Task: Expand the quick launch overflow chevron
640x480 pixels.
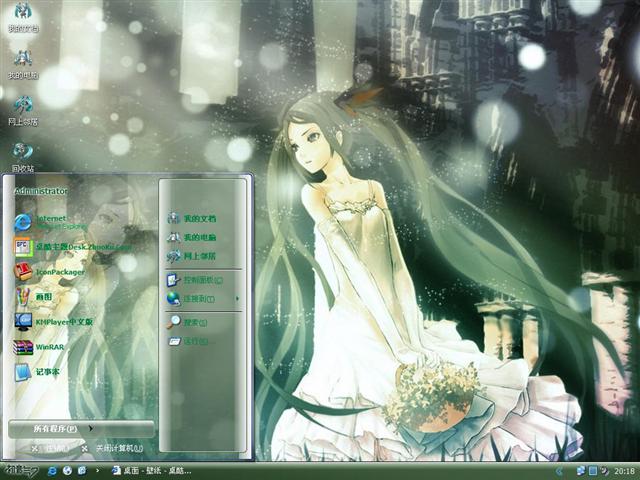Action: click(97, 471)
